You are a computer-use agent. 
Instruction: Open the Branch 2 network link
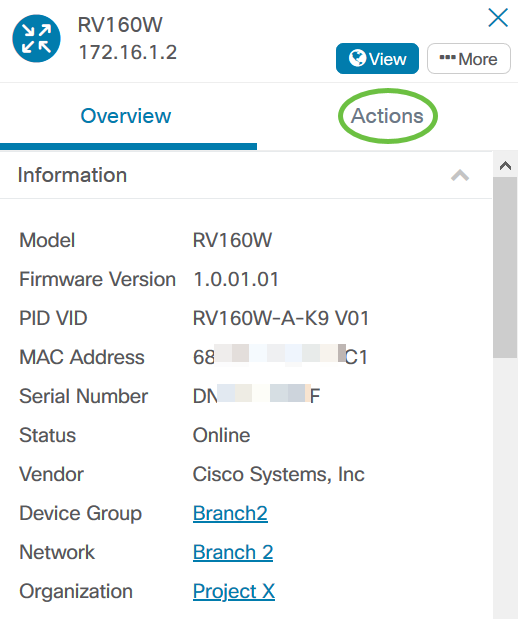[233, 552]
